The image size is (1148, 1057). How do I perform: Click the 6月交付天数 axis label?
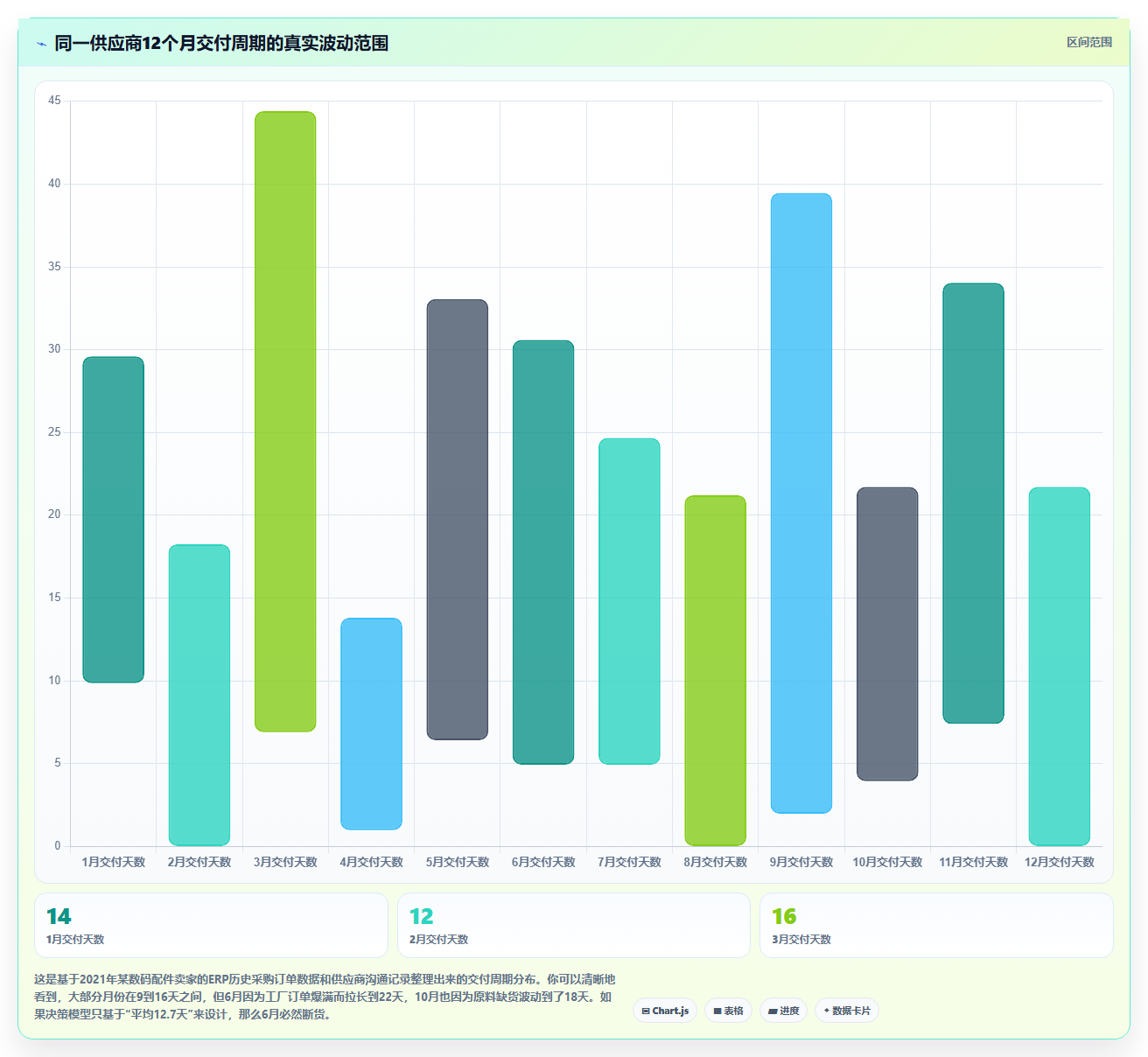click(x=543, y=862)
